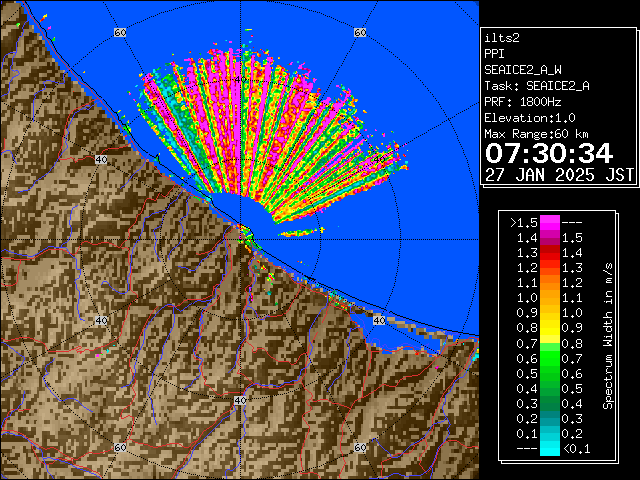This screenshot has height=480, width=640.
Task: Click the 'Task: SEAICE2_A' line
Action: [537, 86]
